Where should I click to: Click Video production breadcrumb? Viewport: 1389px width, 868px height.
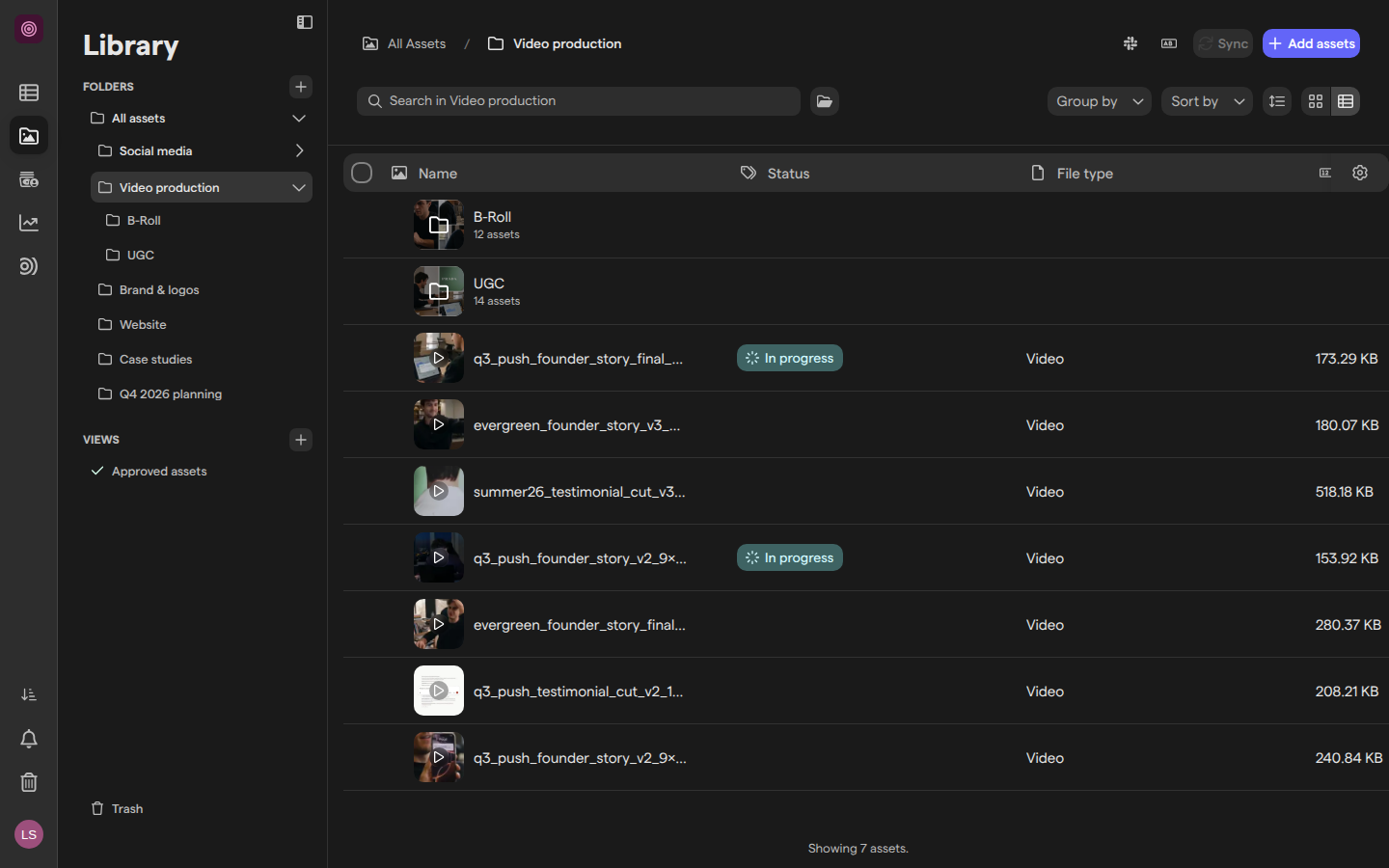[555, 43]
